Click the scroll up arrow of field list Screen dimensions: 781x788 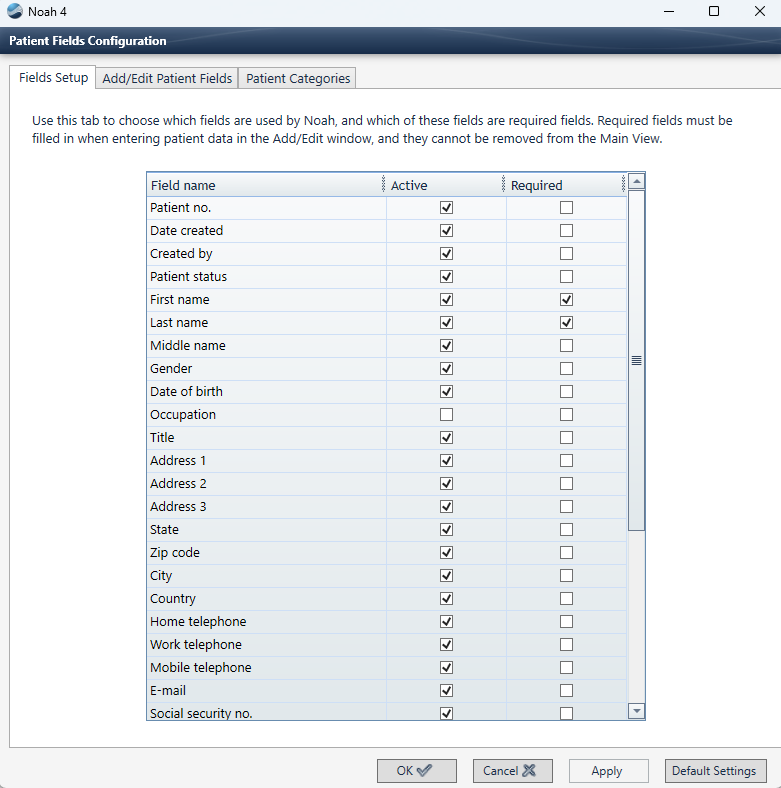636,181
